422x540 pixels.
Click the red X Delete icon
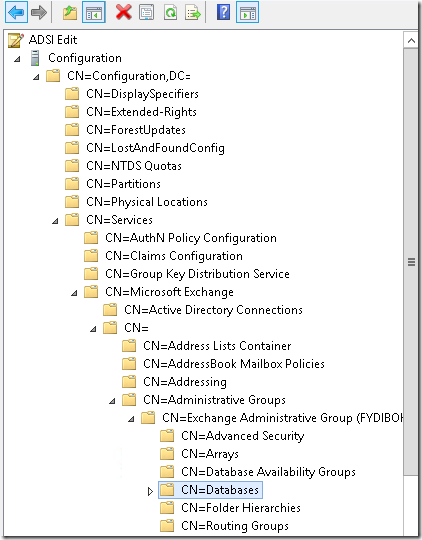(x=123, y=12)
